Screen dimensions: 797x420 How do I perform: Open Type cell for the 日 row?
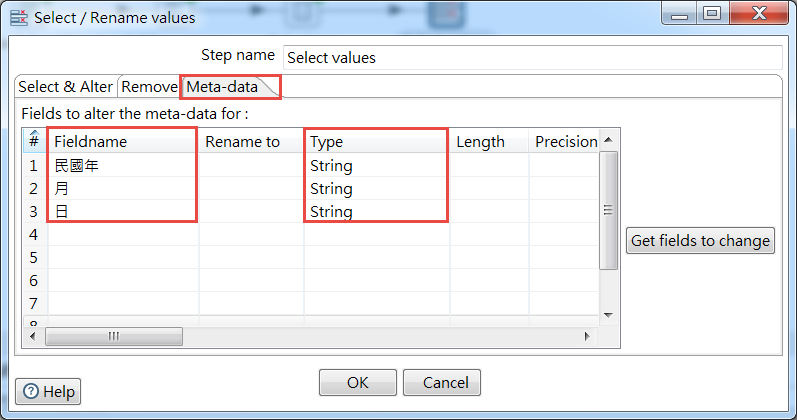click(x=376, y=212)
